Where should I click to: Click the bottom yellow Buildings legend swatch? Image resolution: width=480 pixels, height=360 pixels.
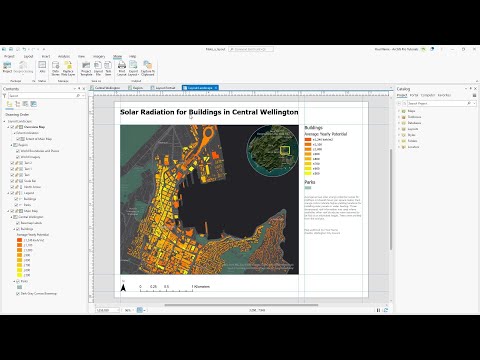[x=308, y=173]
